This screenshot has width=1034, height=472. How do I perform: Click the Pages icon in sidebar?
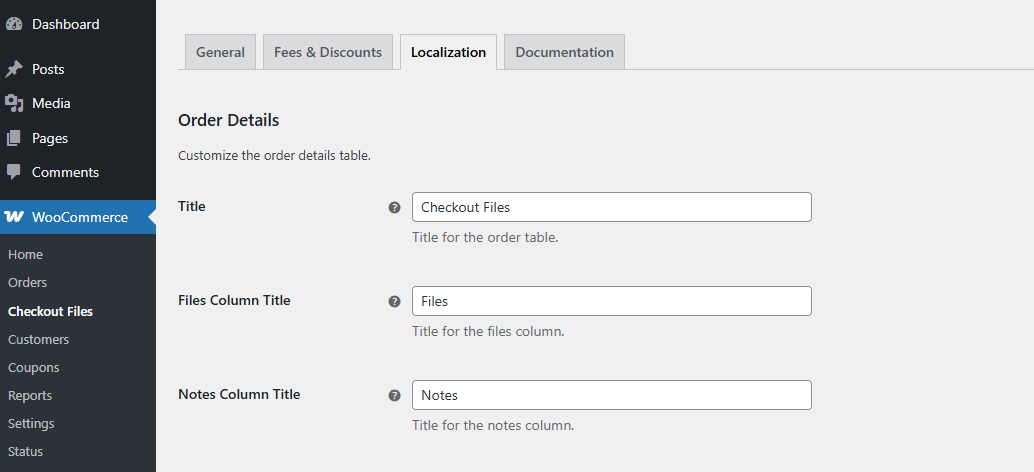(14, 138)
